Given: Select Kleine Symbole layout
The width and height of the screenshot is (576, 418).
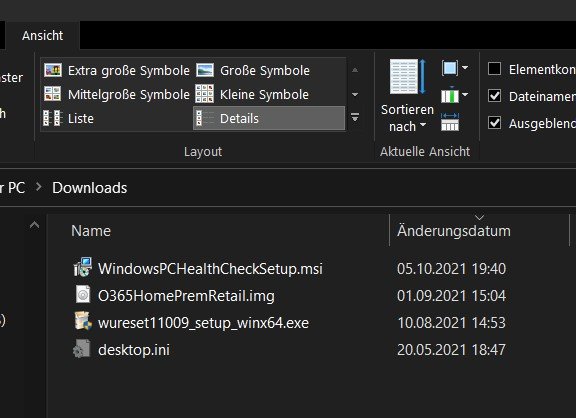Looking at the screenshot, I should pos(252,94).
